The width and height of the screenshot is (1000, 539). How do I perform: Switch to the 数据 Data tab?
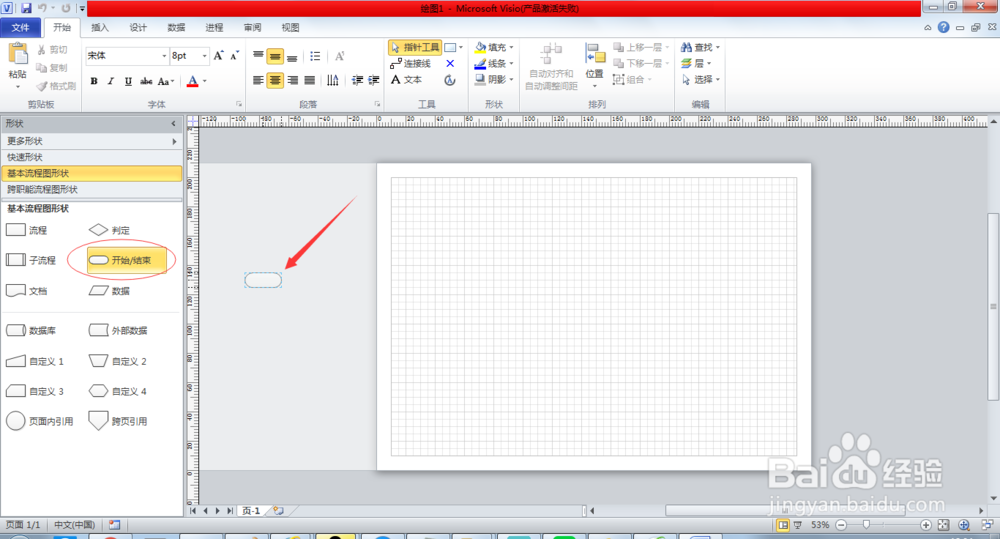click(176, 27)
